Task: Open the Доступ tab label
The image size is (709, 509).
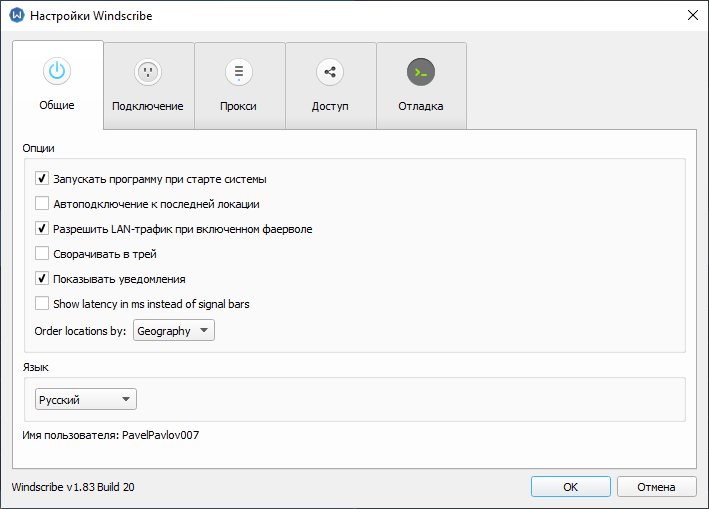Action: [330, 106]
